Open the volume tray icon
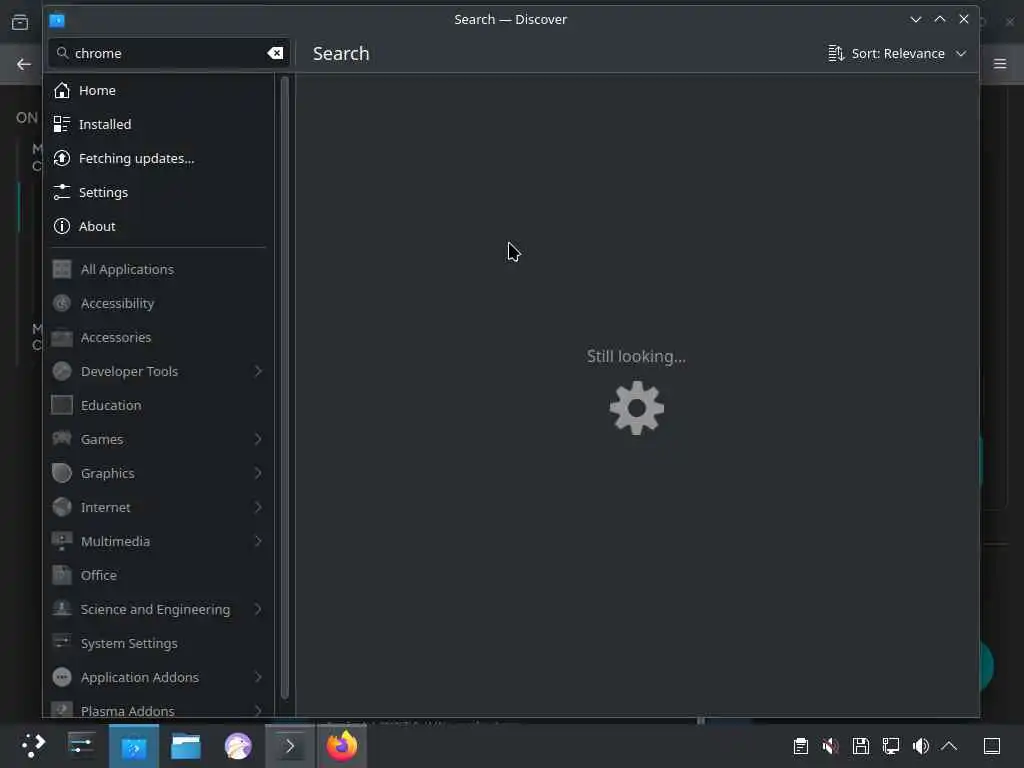The width and height of the screenshot is (1024, 768). pyautogui.click(x=920, y=746)
